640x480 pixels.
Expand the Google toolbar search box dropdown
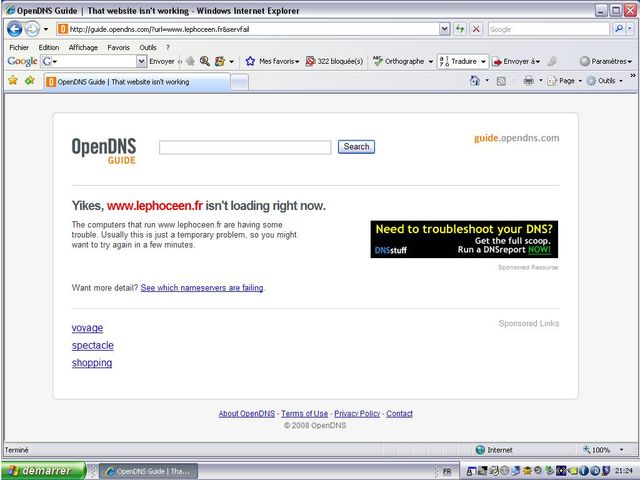click(141, 61)
